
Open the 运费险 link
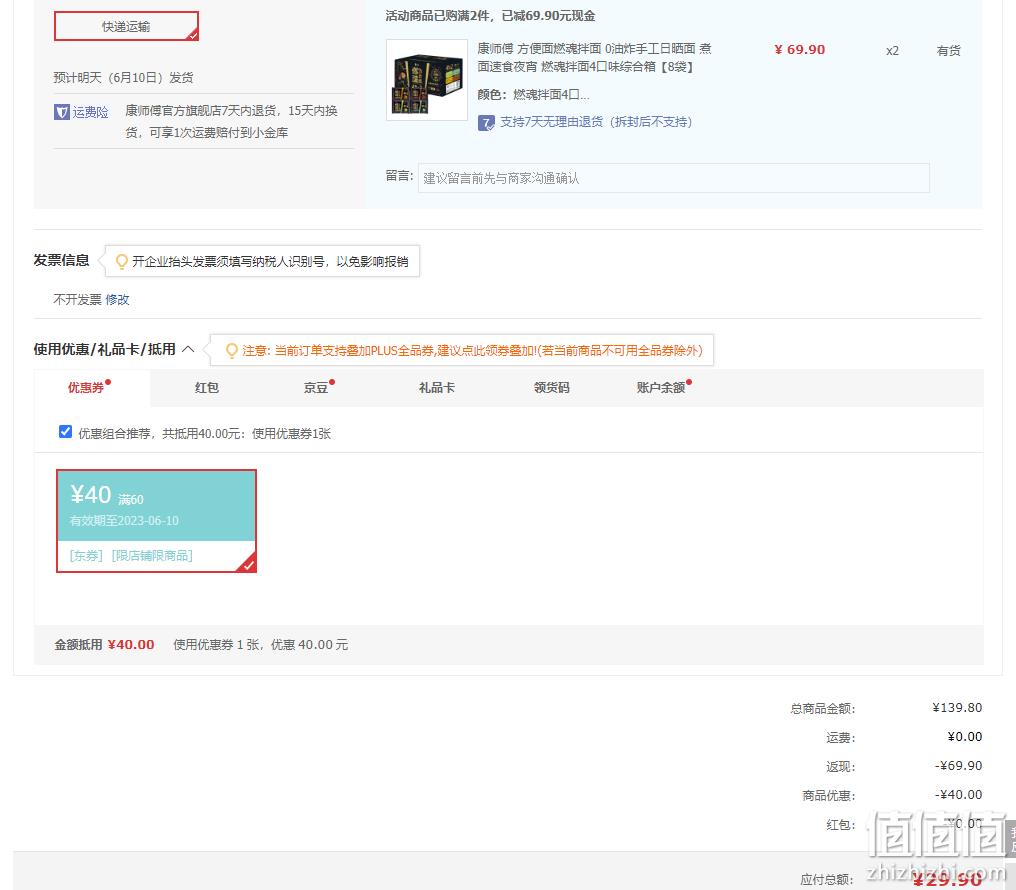[x=90, y=112]
